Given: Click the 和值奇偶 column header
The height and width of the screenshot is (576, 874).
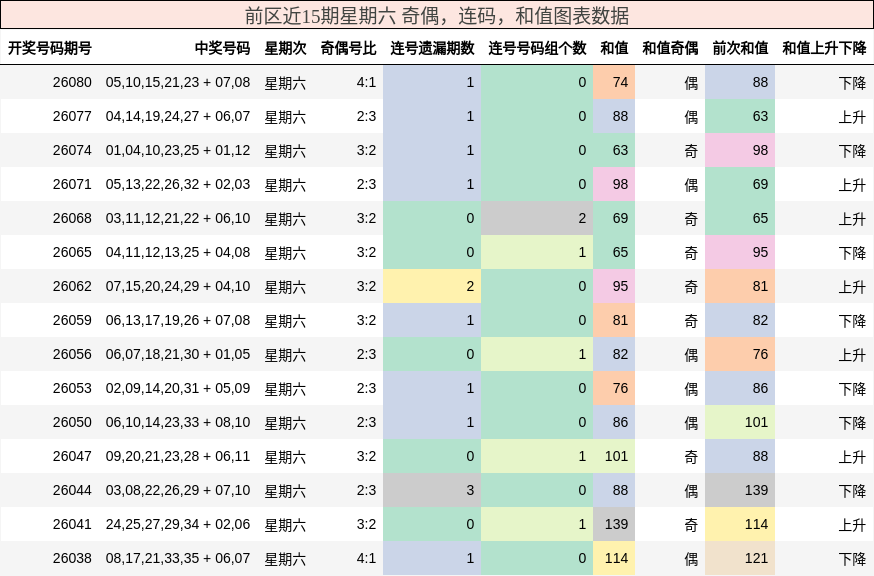Looking at the screenshot, I should [x=670, y=48].
